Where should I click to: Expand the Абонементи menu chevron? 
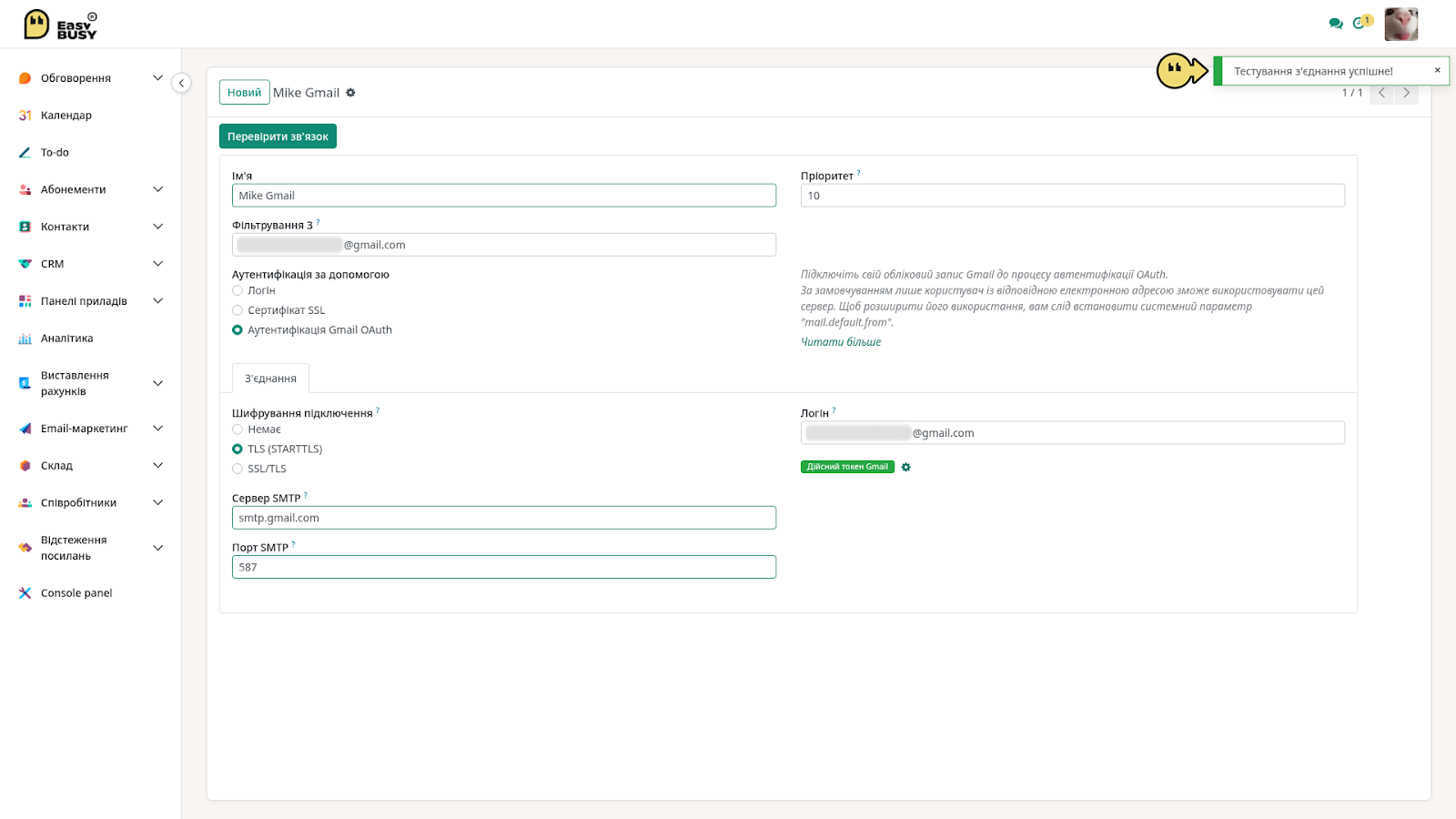click(x=157, y=189)
